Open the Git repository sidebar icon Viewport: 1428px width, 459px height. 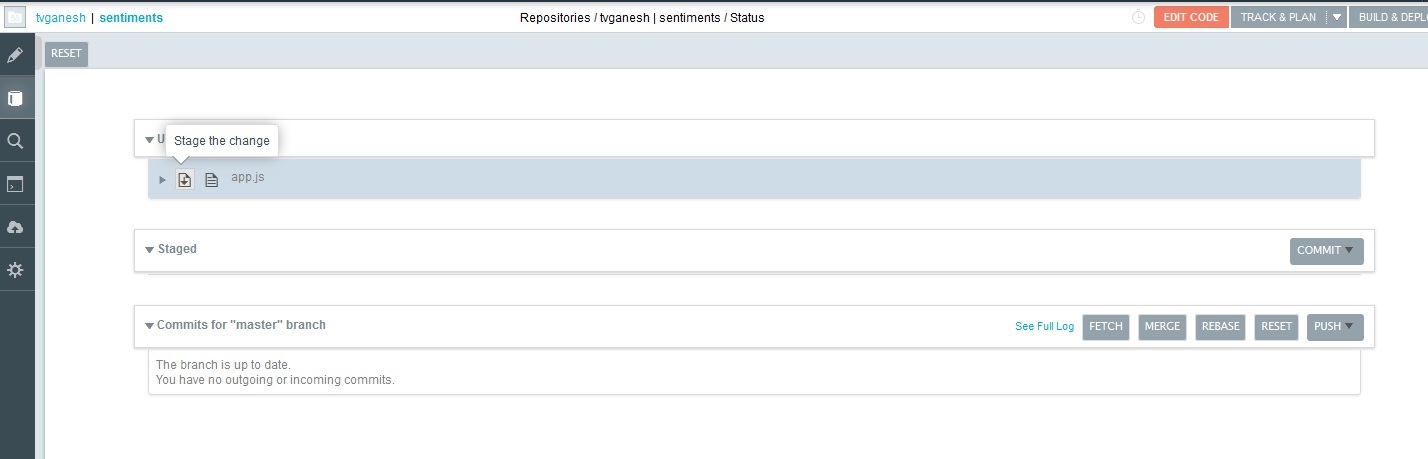pyautogui.click(x=15, y=98)
